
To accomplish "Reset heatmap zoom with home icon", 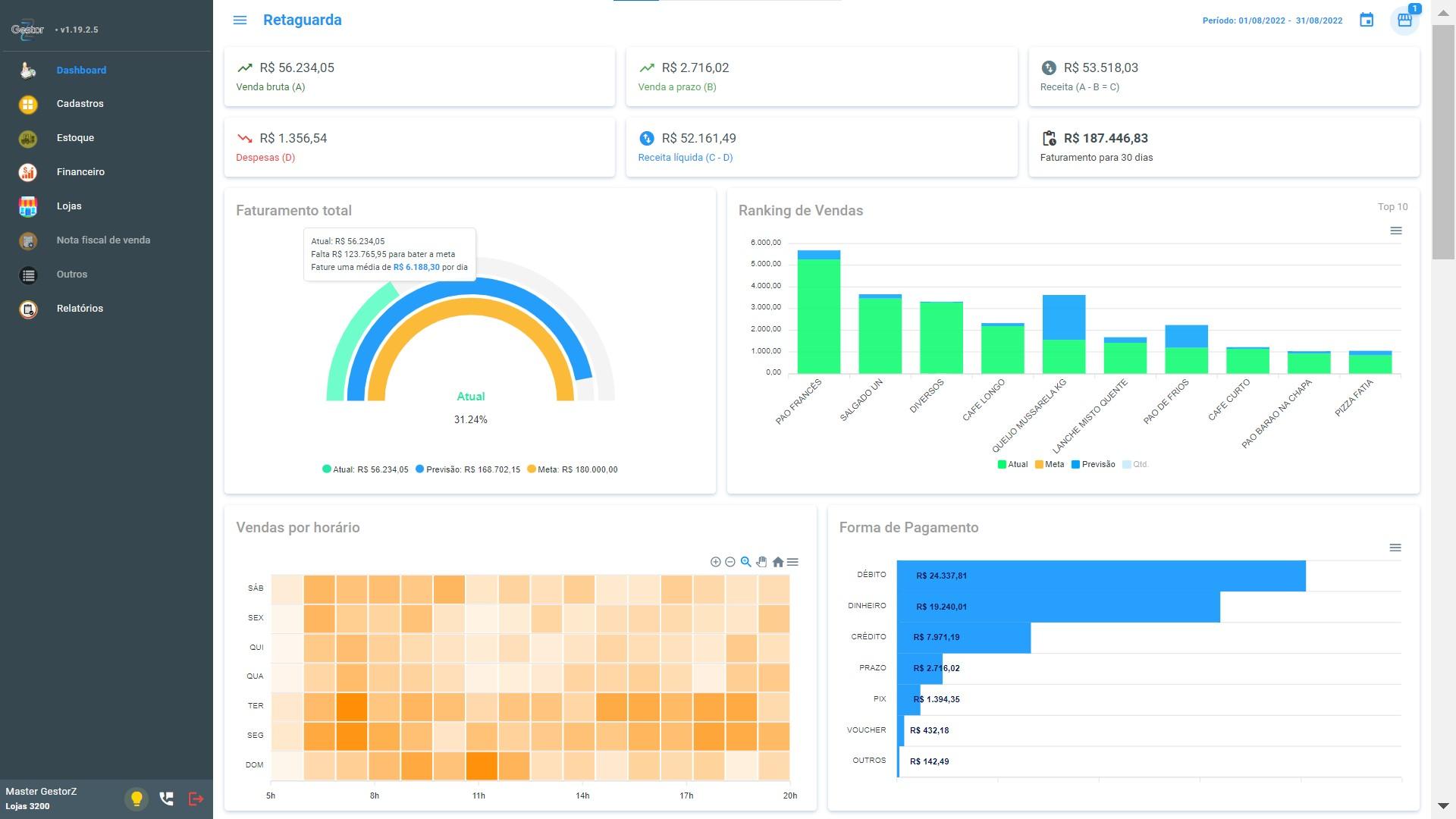I will (777, 562).
